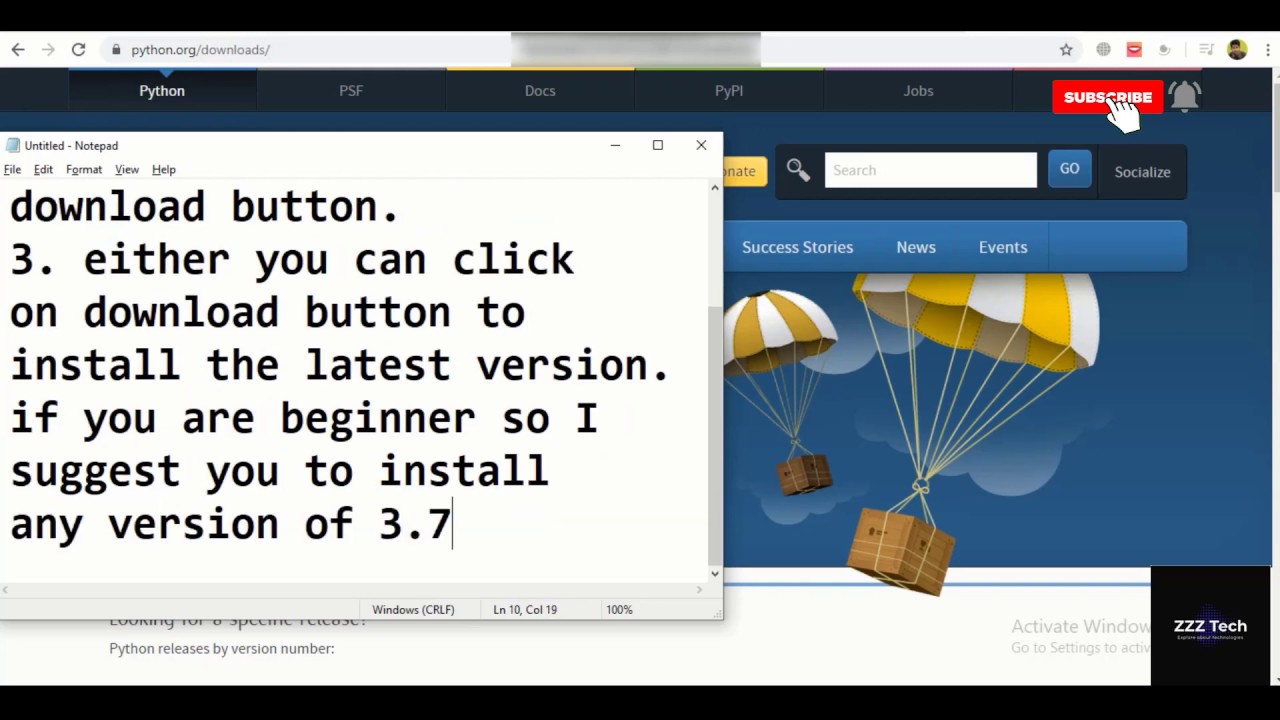Click Notepad's vertical scrollbar thumb
1280x720 pixels.
pyautogui.click(x=715, y=435)
